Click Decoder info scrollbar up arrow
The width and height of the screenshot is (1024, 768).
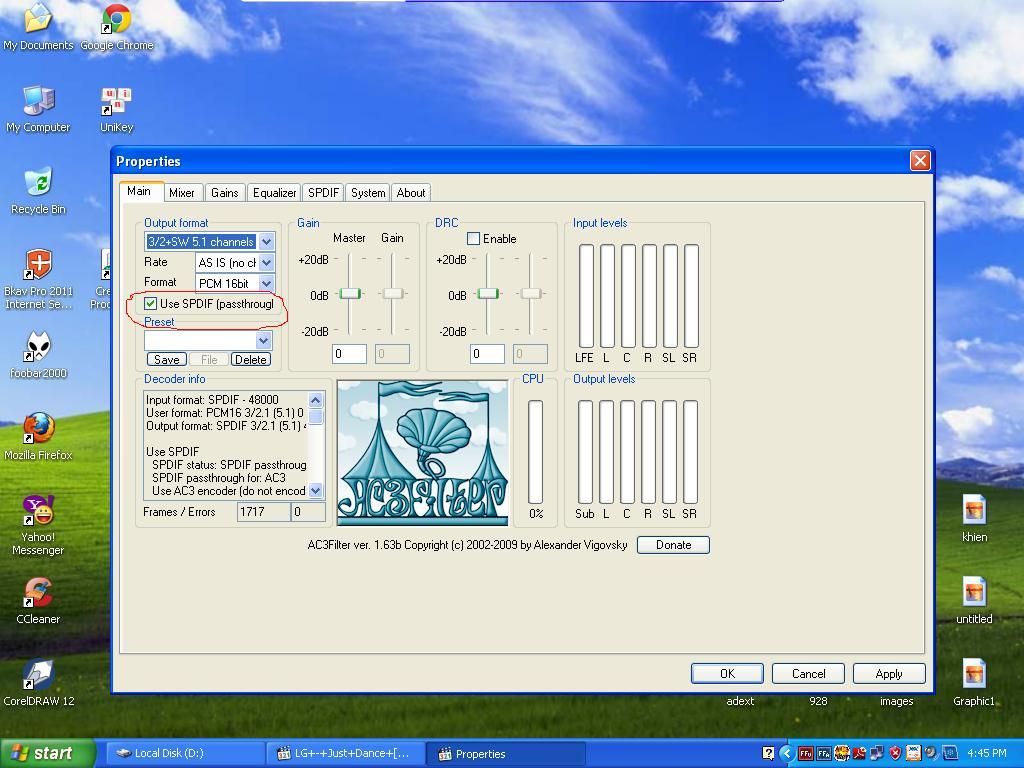coord(315,400)
